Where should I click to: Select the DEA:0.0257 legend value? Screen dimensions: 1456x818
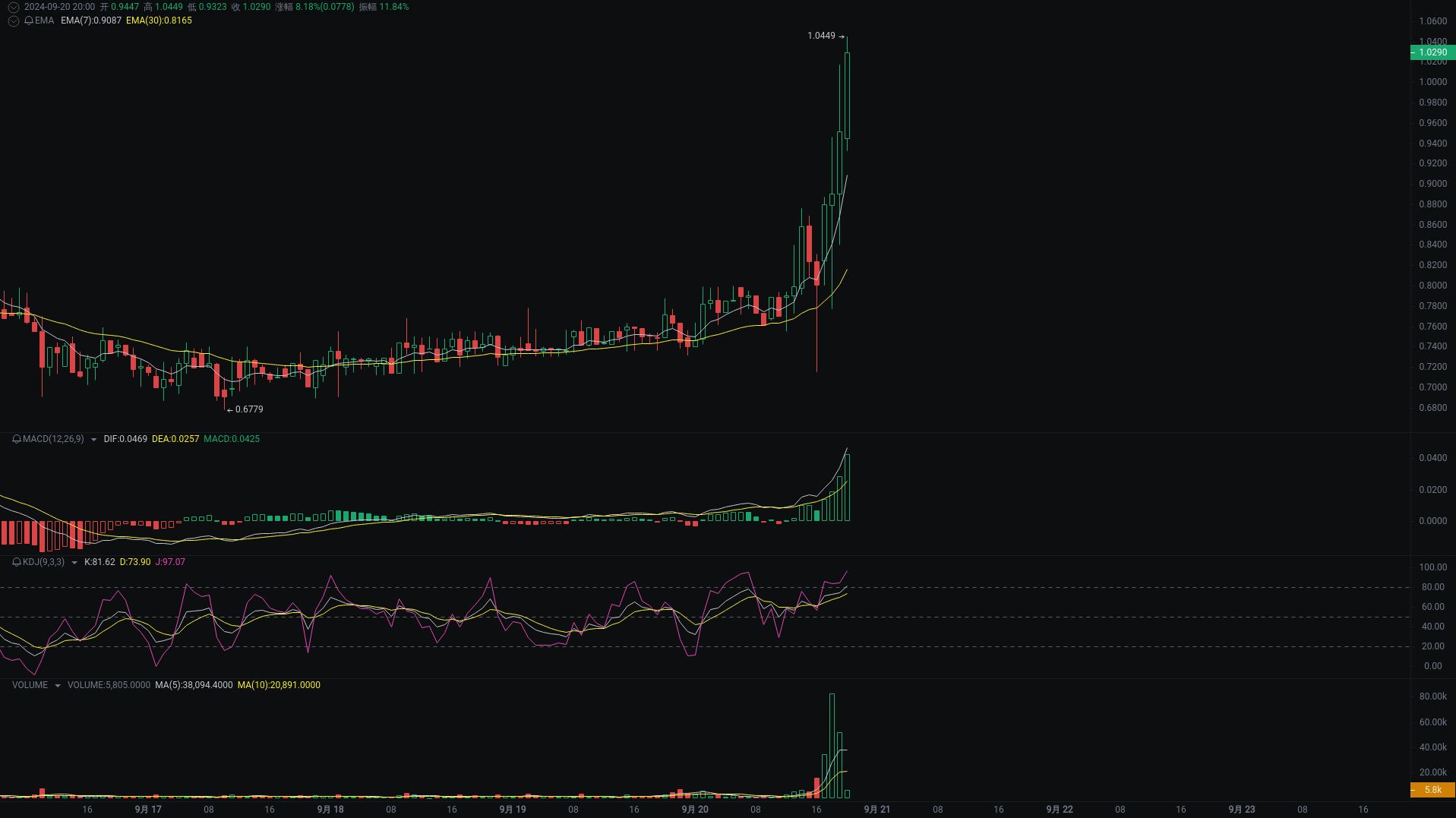pos(175,439)
